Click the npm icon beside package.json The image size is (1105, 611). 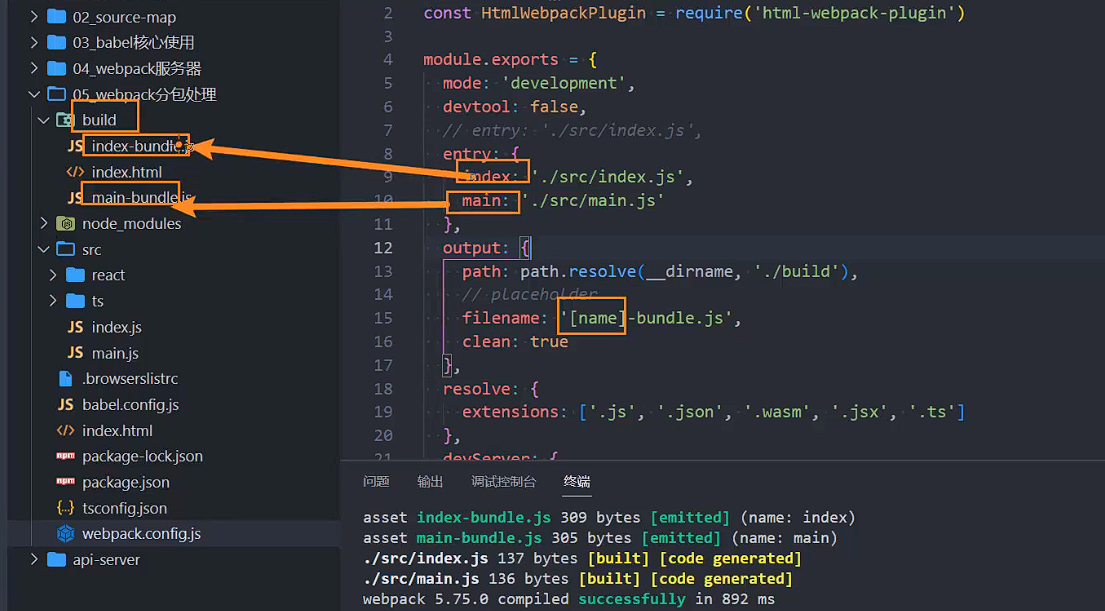[x=65, y=482]
